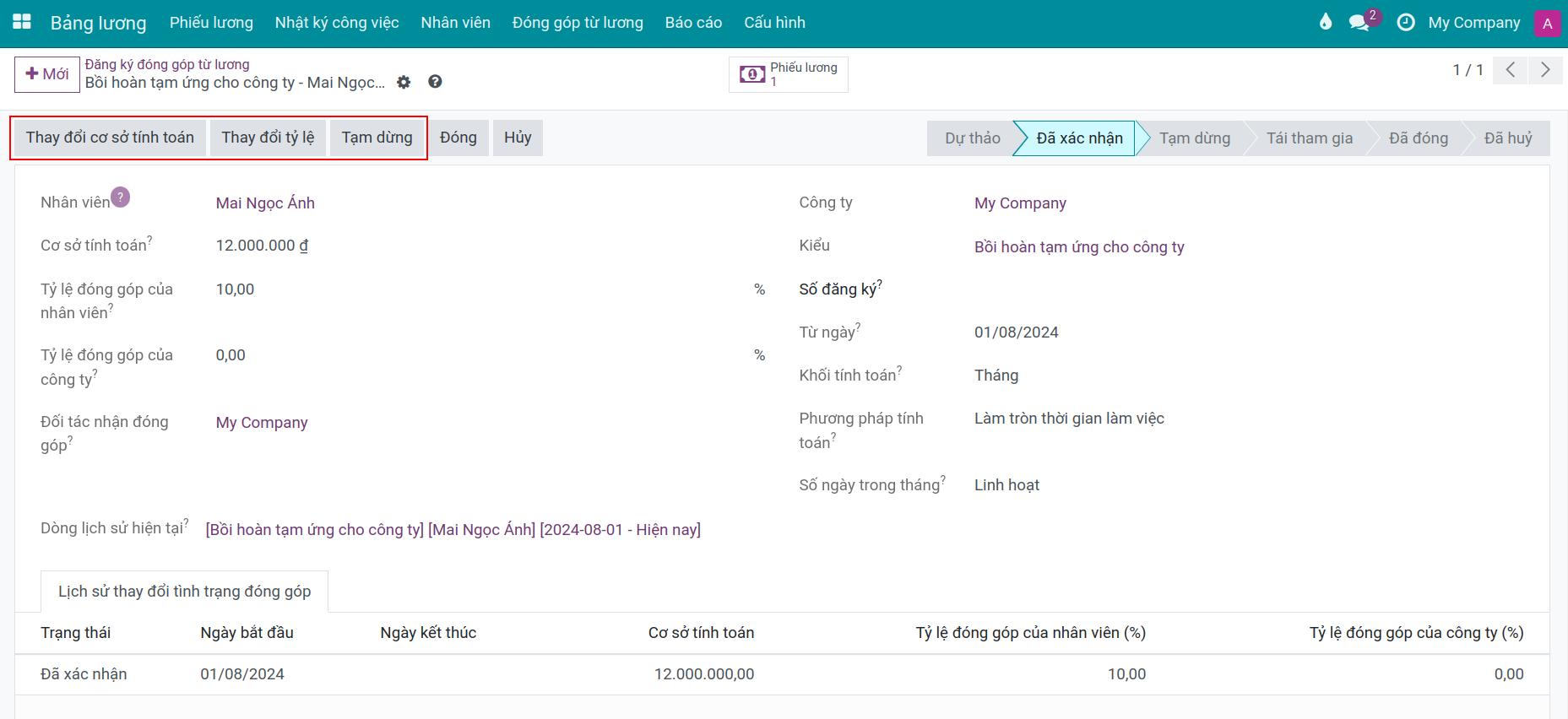Click the Tạm dừng action button
This screenshot has height=719, width=1568.
377,138
